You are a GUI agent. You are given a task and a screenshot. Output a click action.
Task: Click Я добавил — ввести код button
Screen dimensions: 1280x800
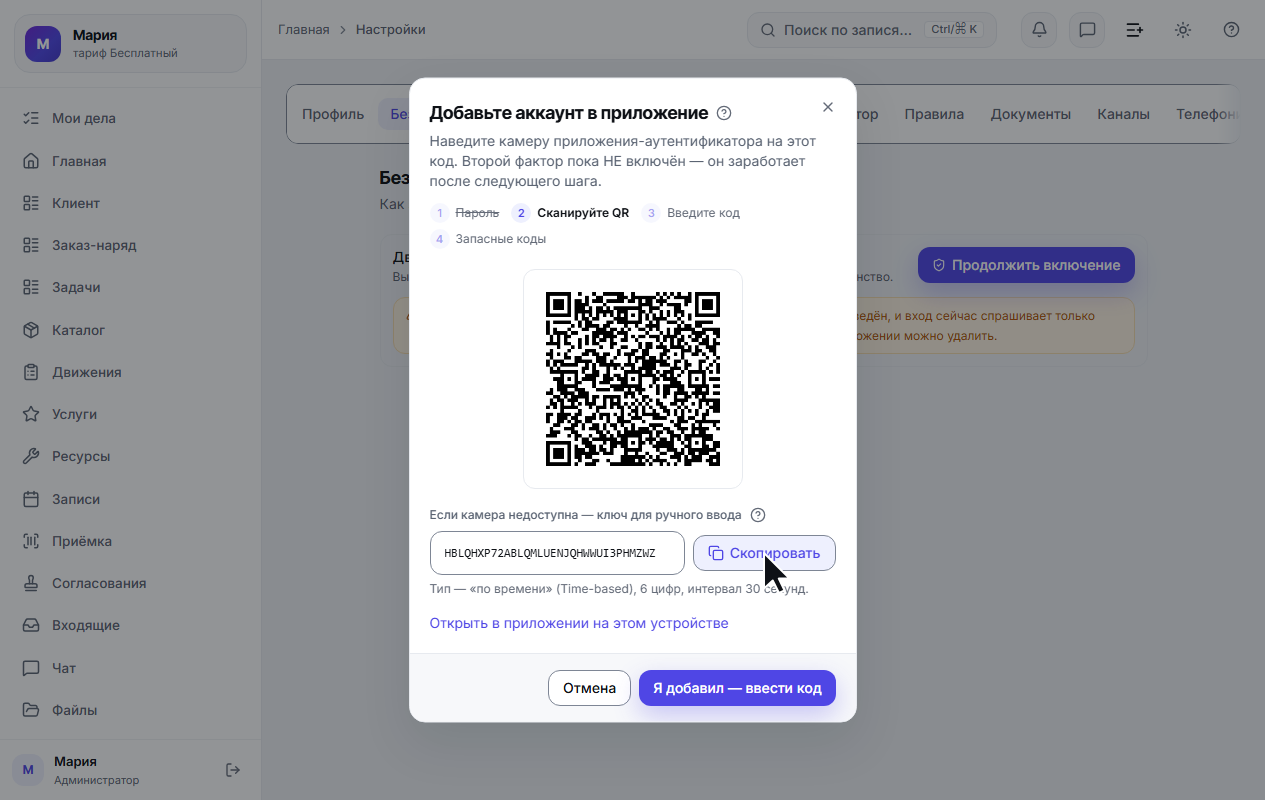coord(737,688)
